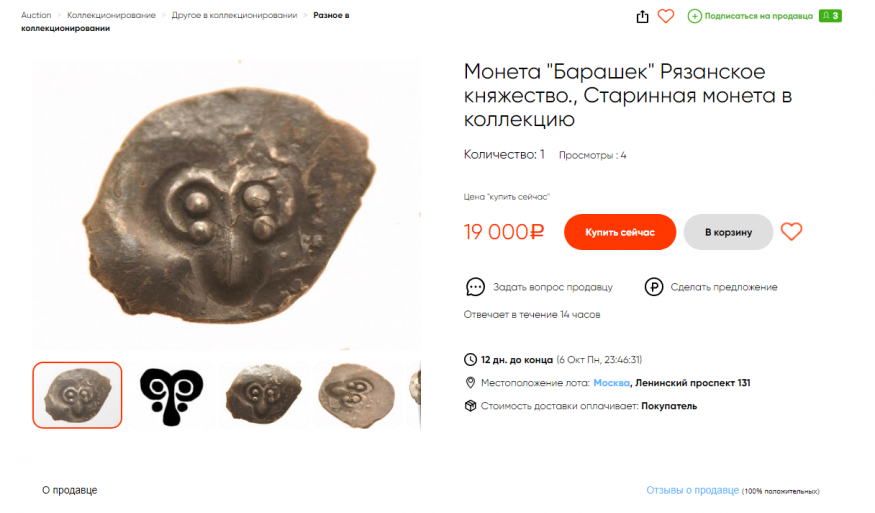
Task: Click the delivery box icon
Action: [x=471, y=406]
